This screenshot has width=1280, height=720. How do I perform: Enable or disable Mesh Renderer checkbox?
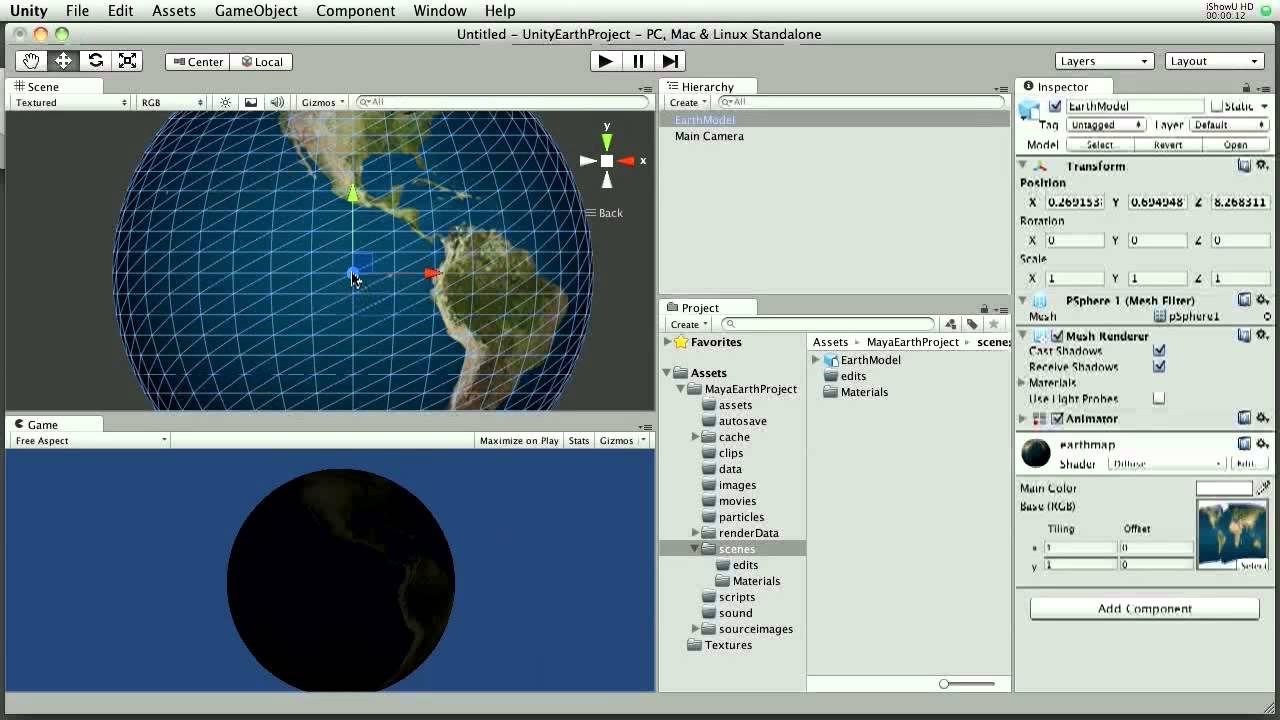pyautogui.click(x=1057, y=336)
